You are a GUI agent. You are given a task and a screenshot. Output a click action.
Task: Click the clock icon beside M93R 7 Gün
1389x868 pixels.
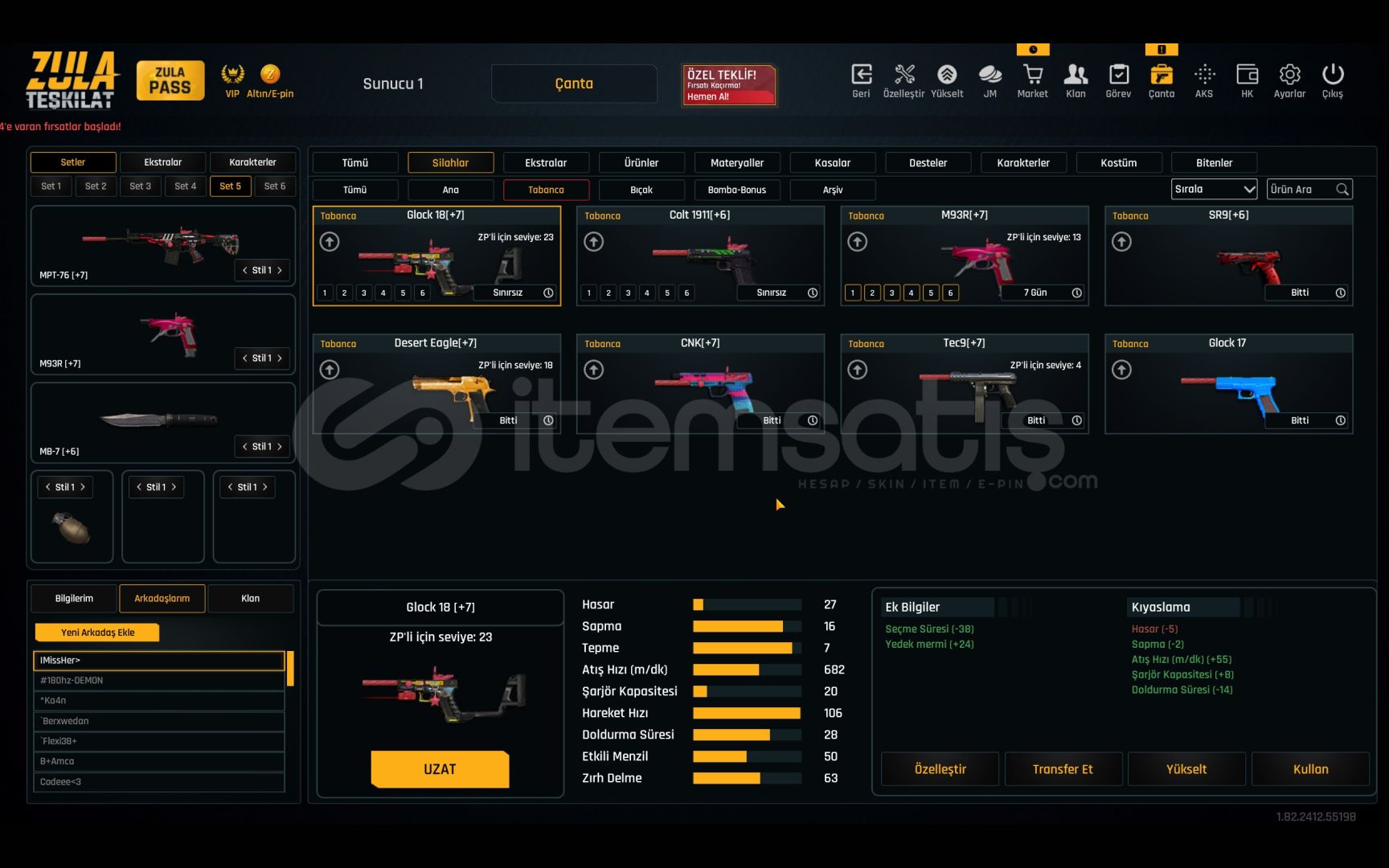pos(1077,293)
